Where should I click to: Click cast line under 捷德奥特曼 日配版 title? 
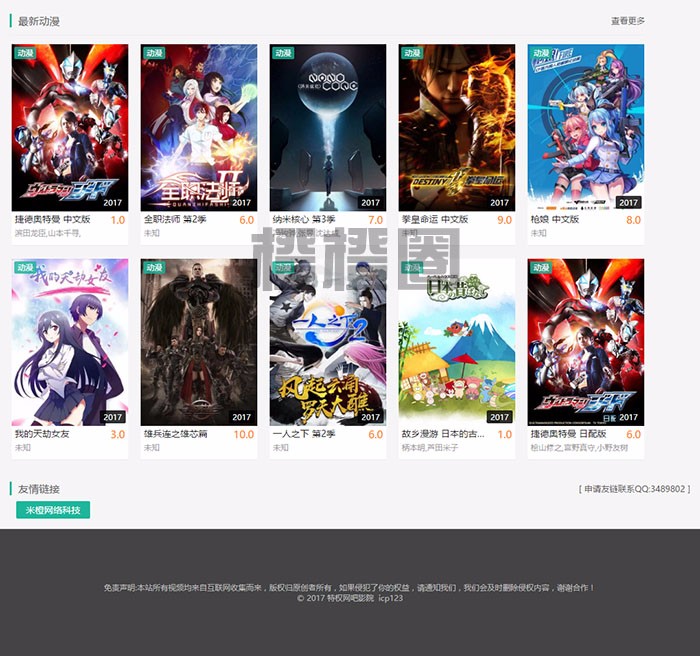click(579, 447)
